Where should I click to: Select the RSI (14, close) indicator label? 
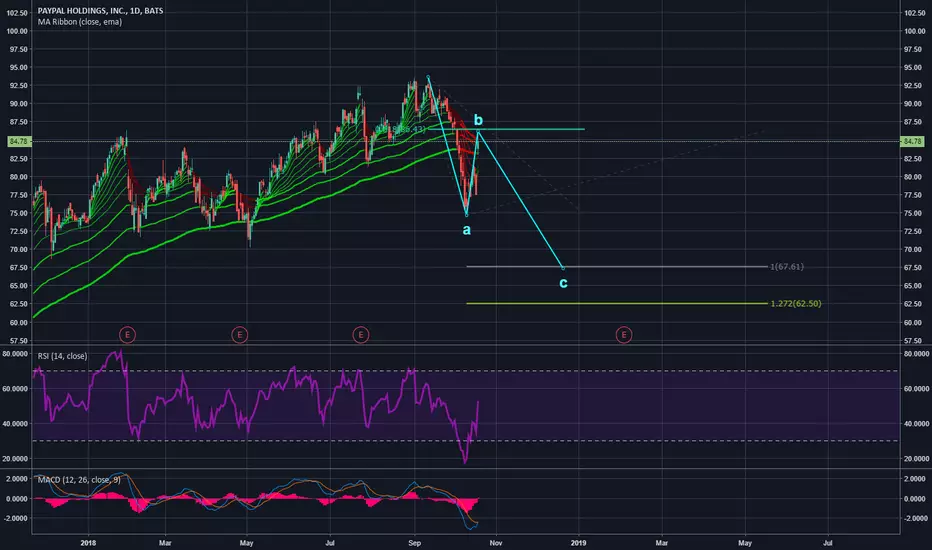[x=62, y=356]
